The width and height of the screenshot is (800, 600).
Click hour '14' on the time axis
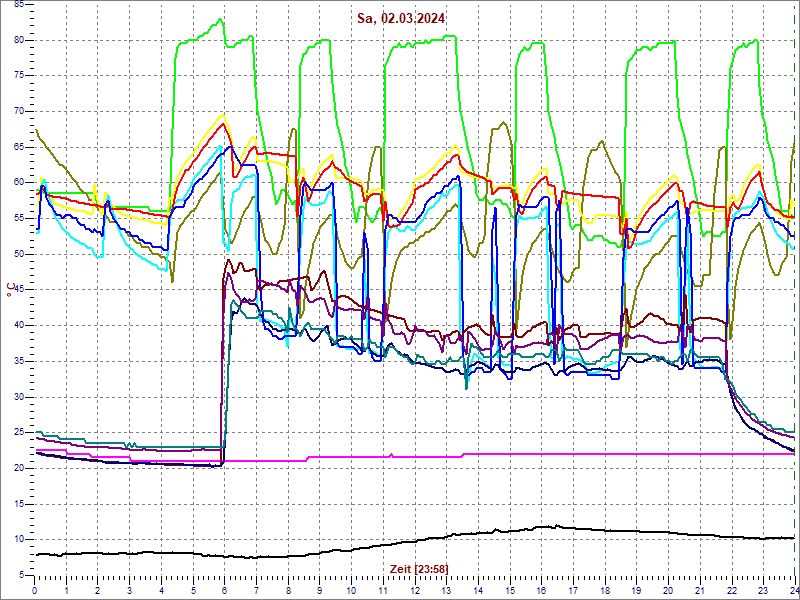[x=478, y=590]
